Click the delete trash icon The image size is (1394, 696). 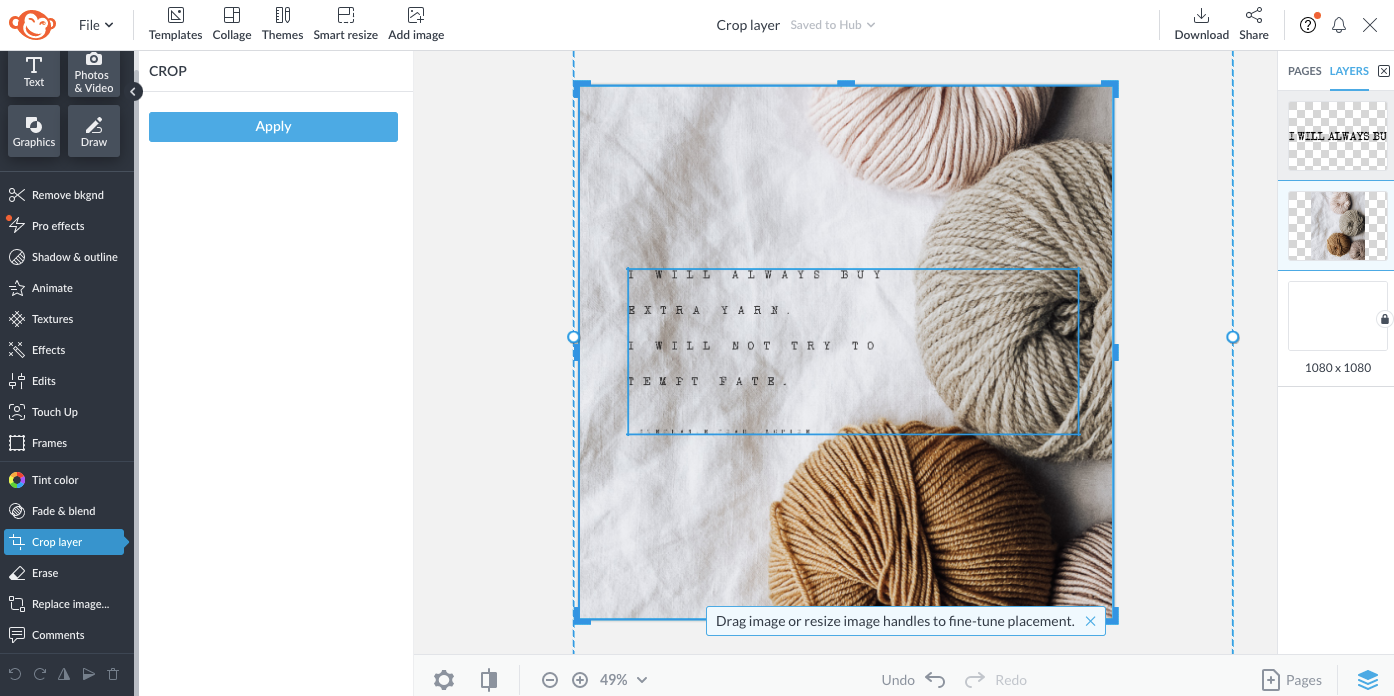click(113, 674)
